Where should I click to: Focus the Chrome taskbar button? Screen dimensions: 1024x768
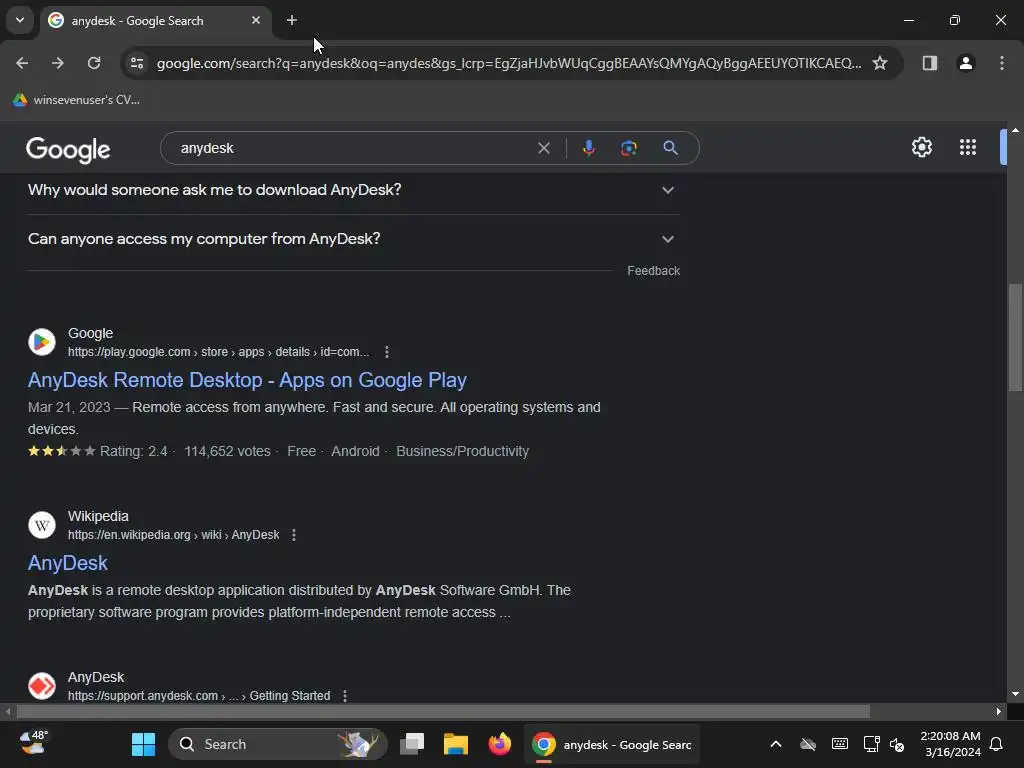pos(612,744)
